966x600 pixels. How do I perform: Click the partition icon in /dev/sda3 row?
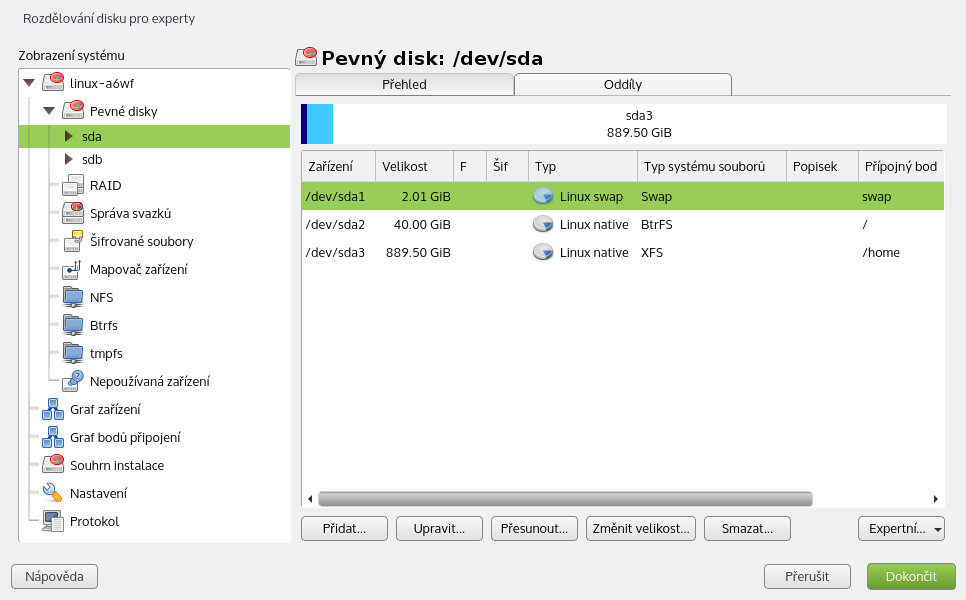(543, 253)
